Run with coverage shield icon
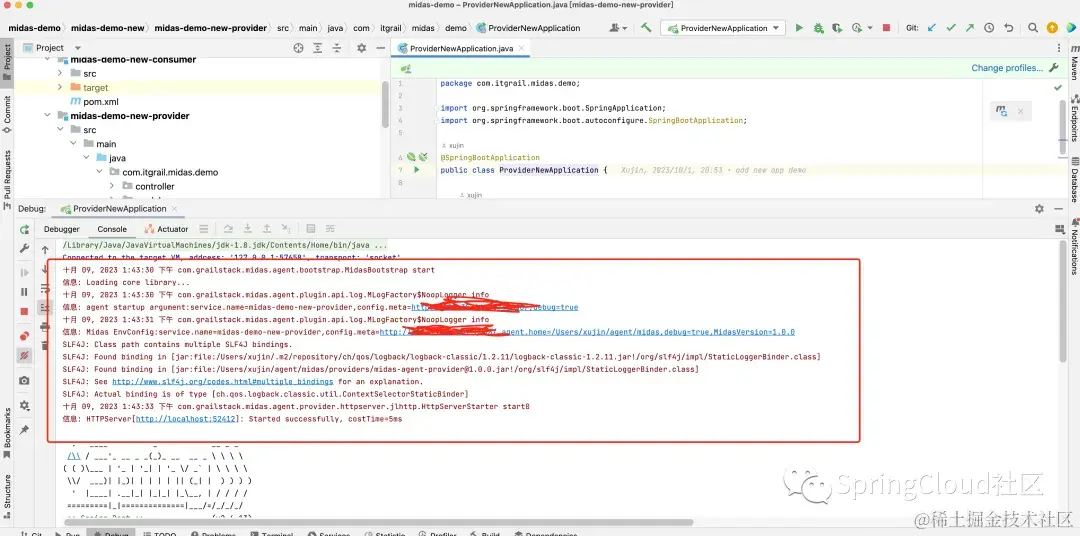This screenshot has width=1080, height=536. [x=837, y=28]
